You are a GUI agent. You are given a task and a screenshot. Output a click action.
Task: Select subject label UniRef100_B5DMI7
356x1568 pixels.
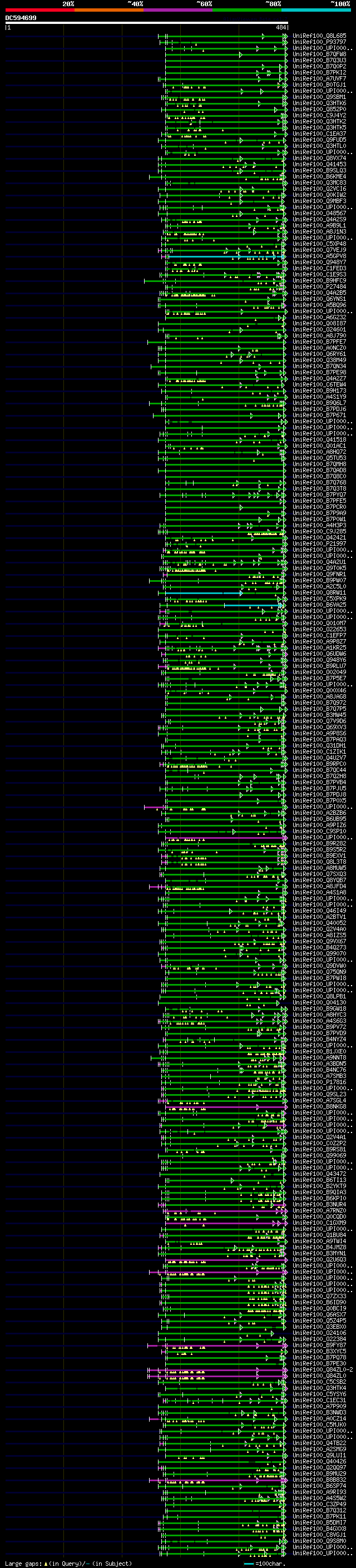click(319, 1522)
